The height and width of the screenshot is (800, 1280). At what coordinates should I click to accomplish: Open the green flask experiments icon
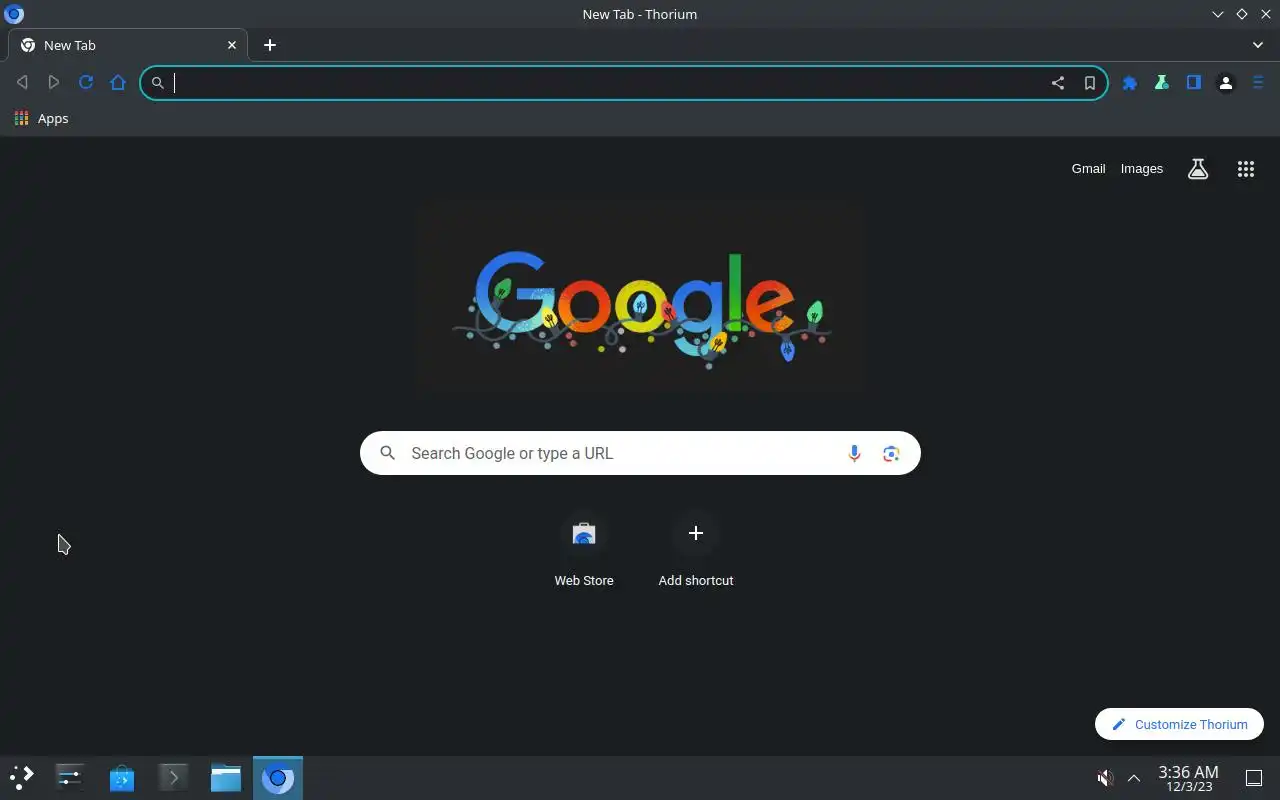(x=1162, y=83)
